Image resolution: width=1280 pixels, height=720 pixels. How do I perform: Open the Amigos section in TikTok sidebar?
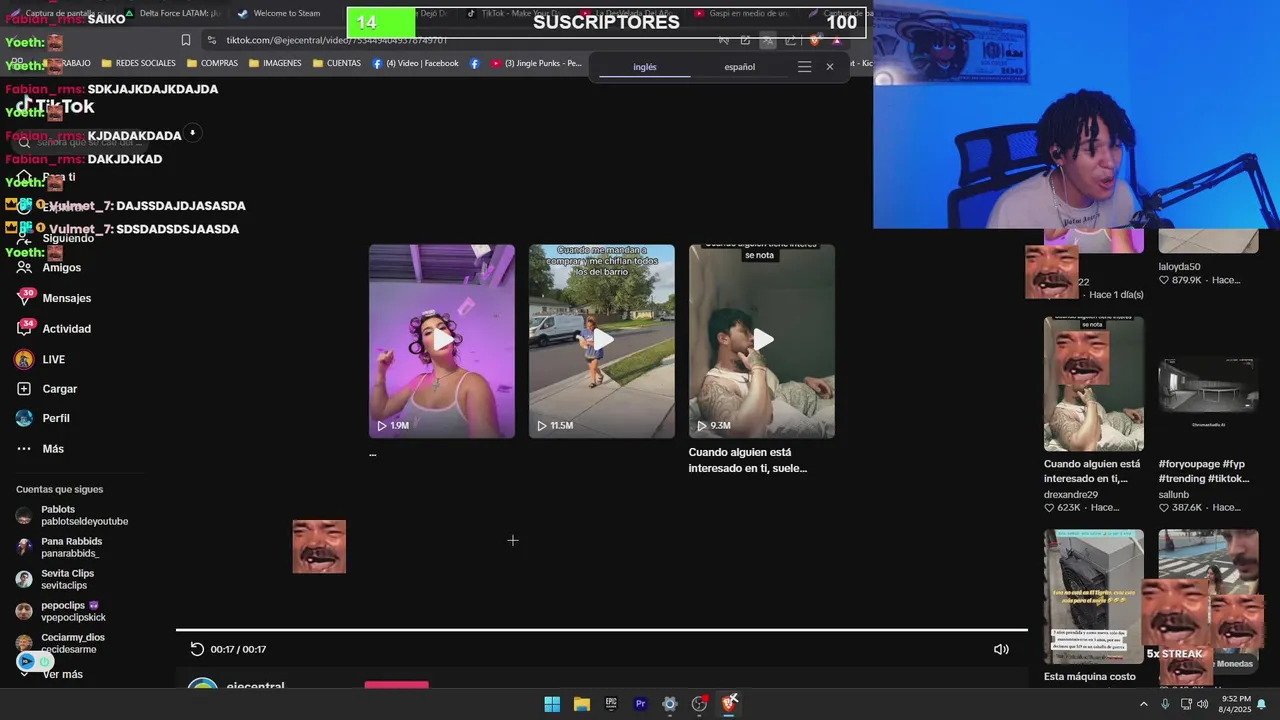coord(48,267)
